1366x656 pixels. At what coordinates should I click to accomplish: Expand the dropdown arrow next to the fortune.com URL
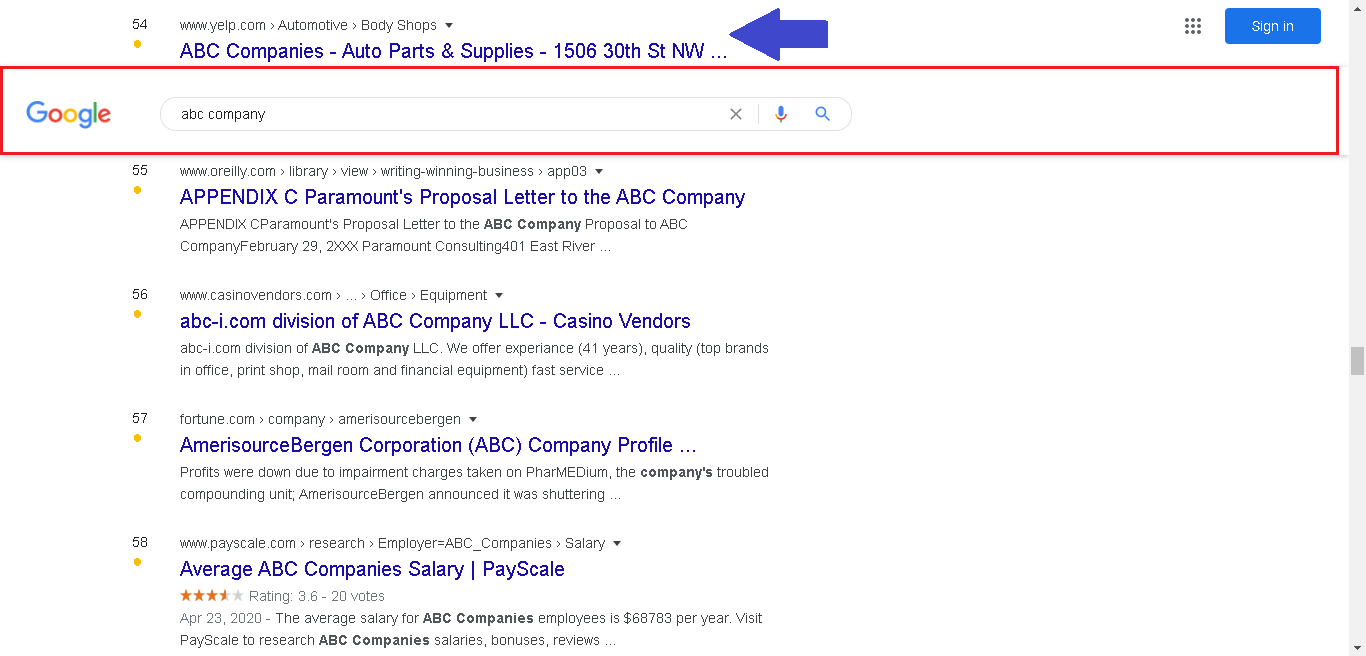point(473,419)
